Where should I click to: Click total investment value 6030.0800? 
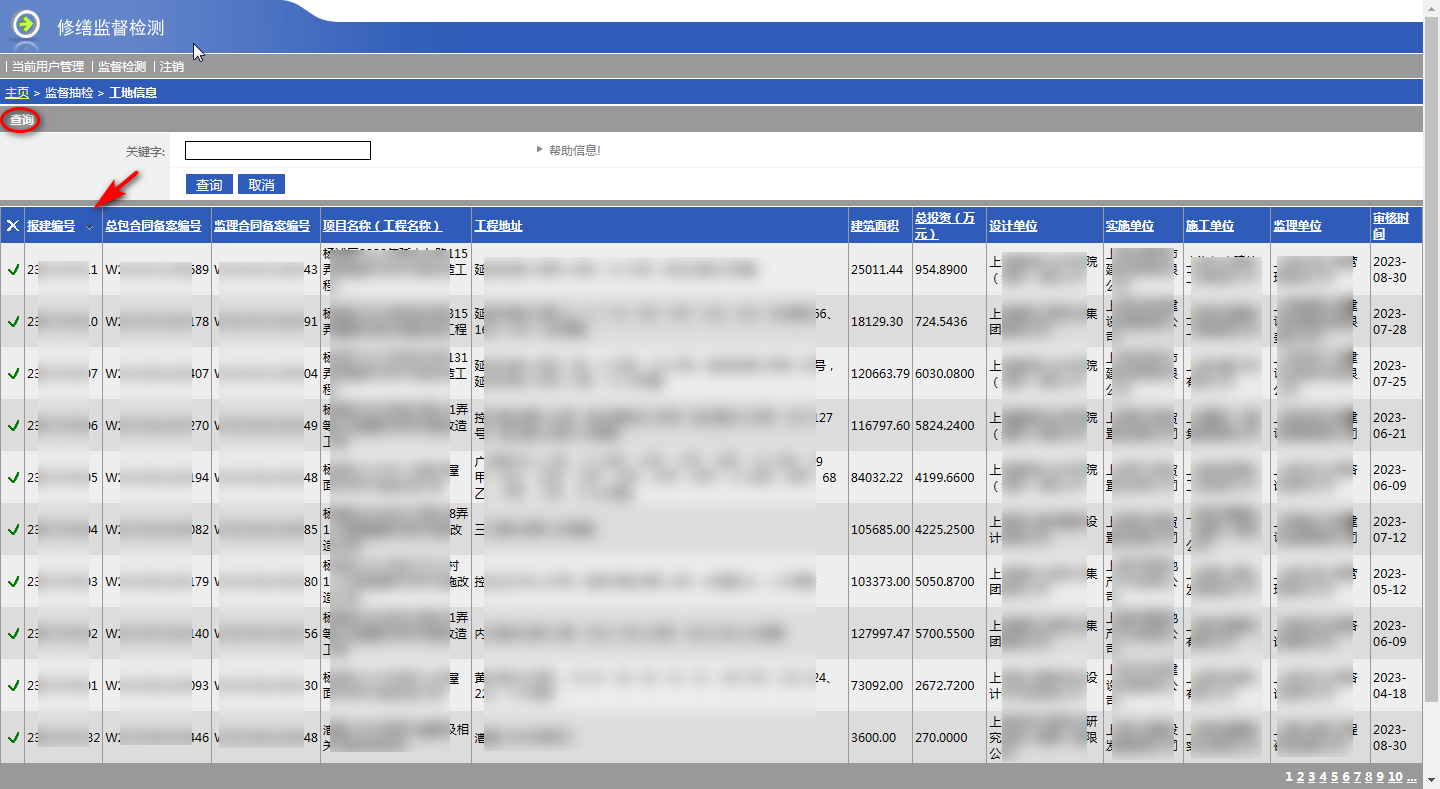point(944,374)
